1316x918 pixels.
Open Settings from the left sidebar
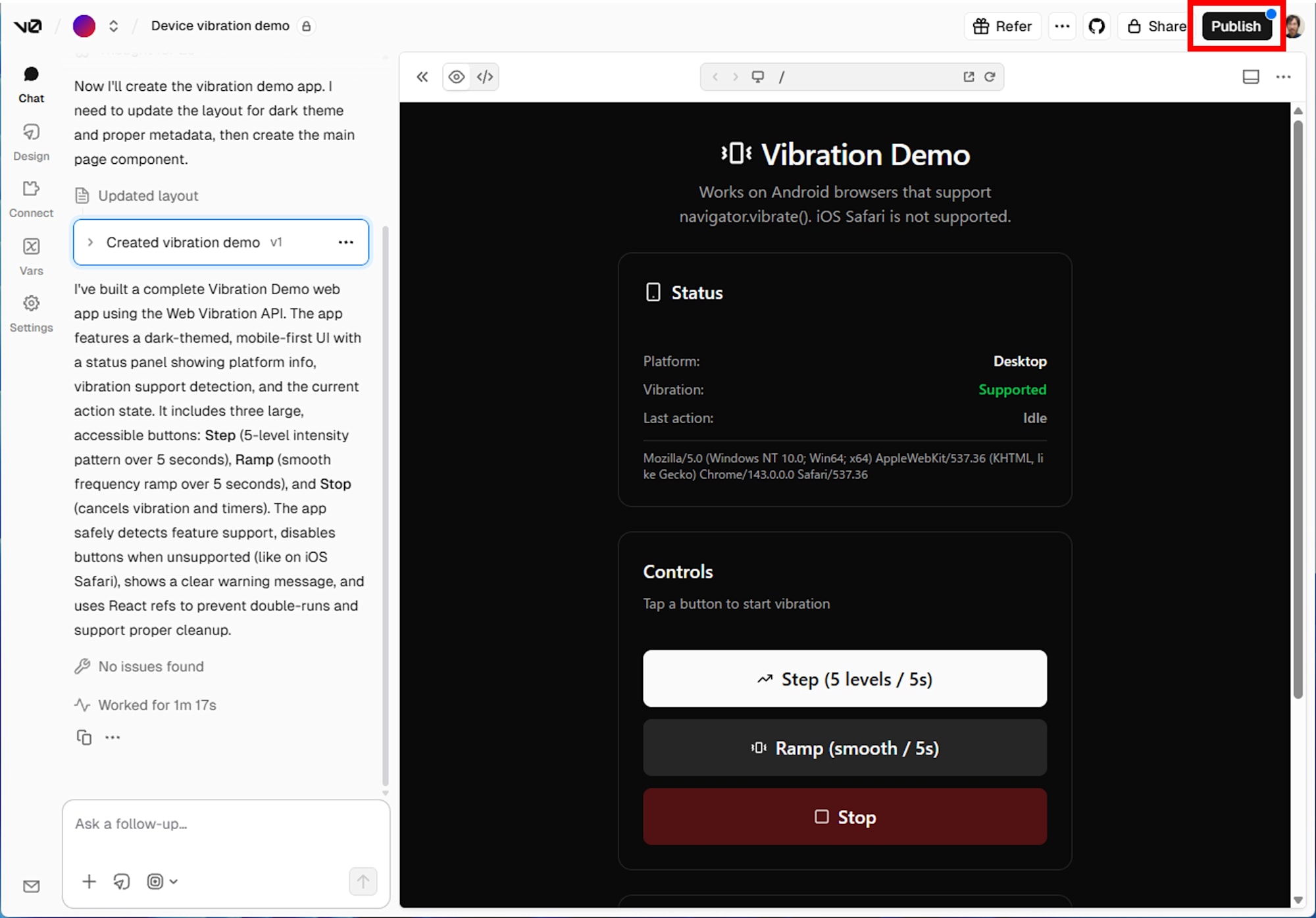tap(31, 313)
